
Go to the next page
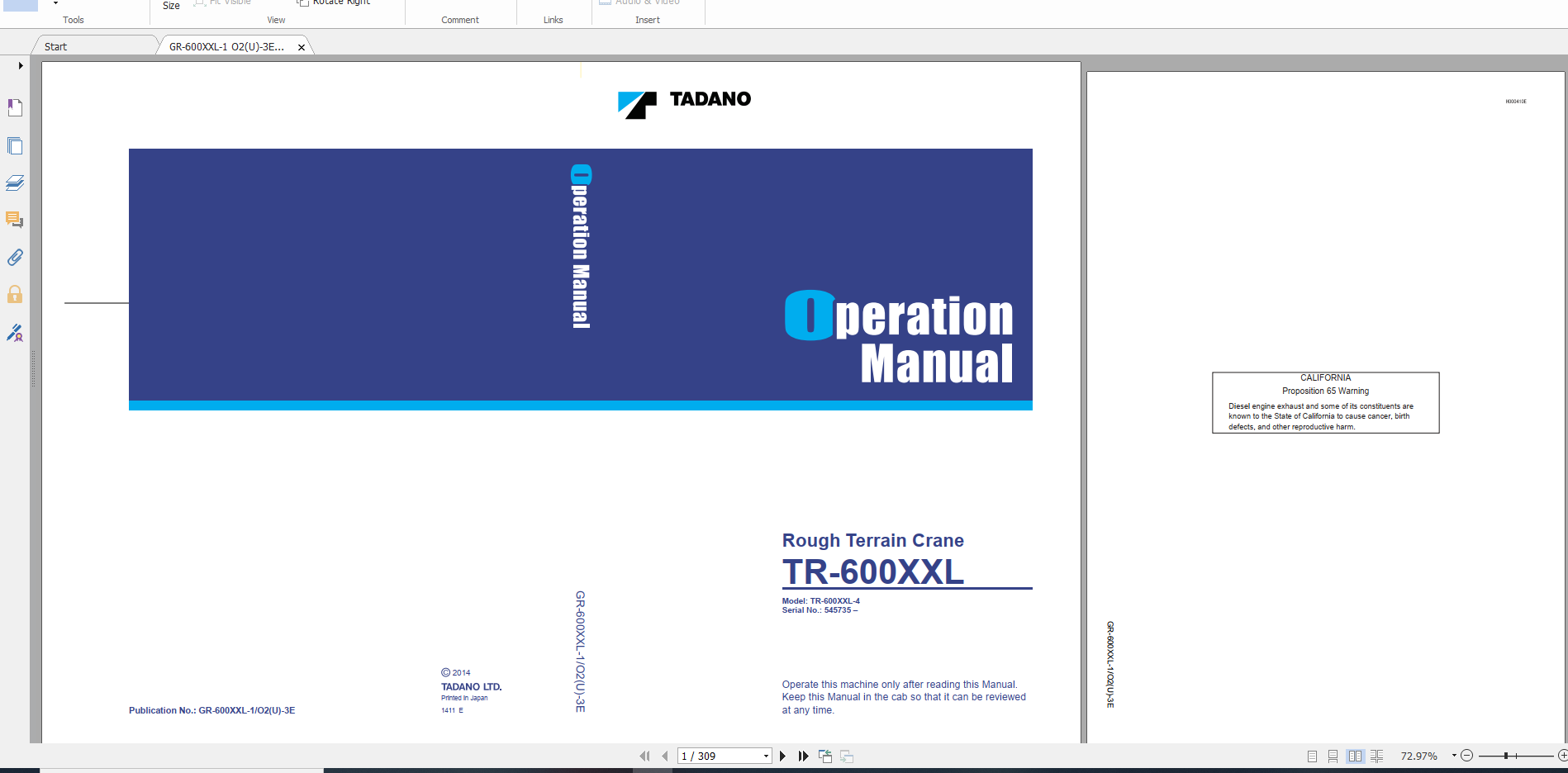point(782,755)
